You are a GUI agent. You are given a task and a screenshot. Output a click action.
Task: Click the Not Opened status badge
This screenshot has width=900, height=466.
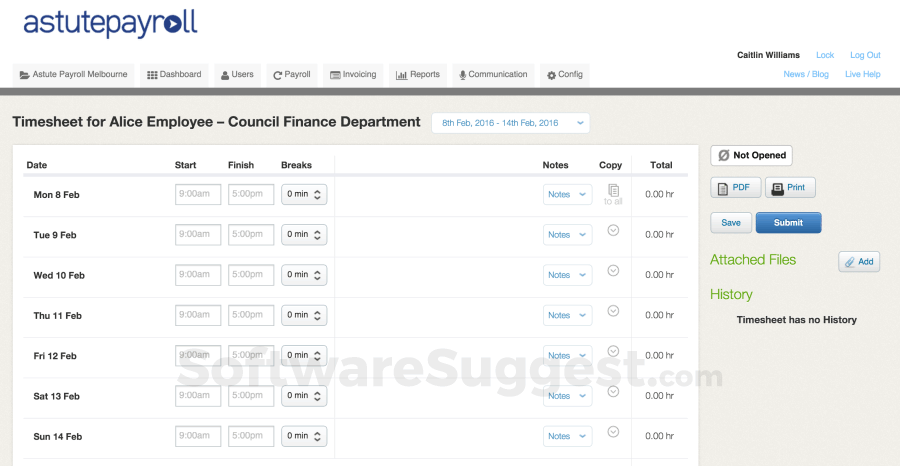click(751, 156)
